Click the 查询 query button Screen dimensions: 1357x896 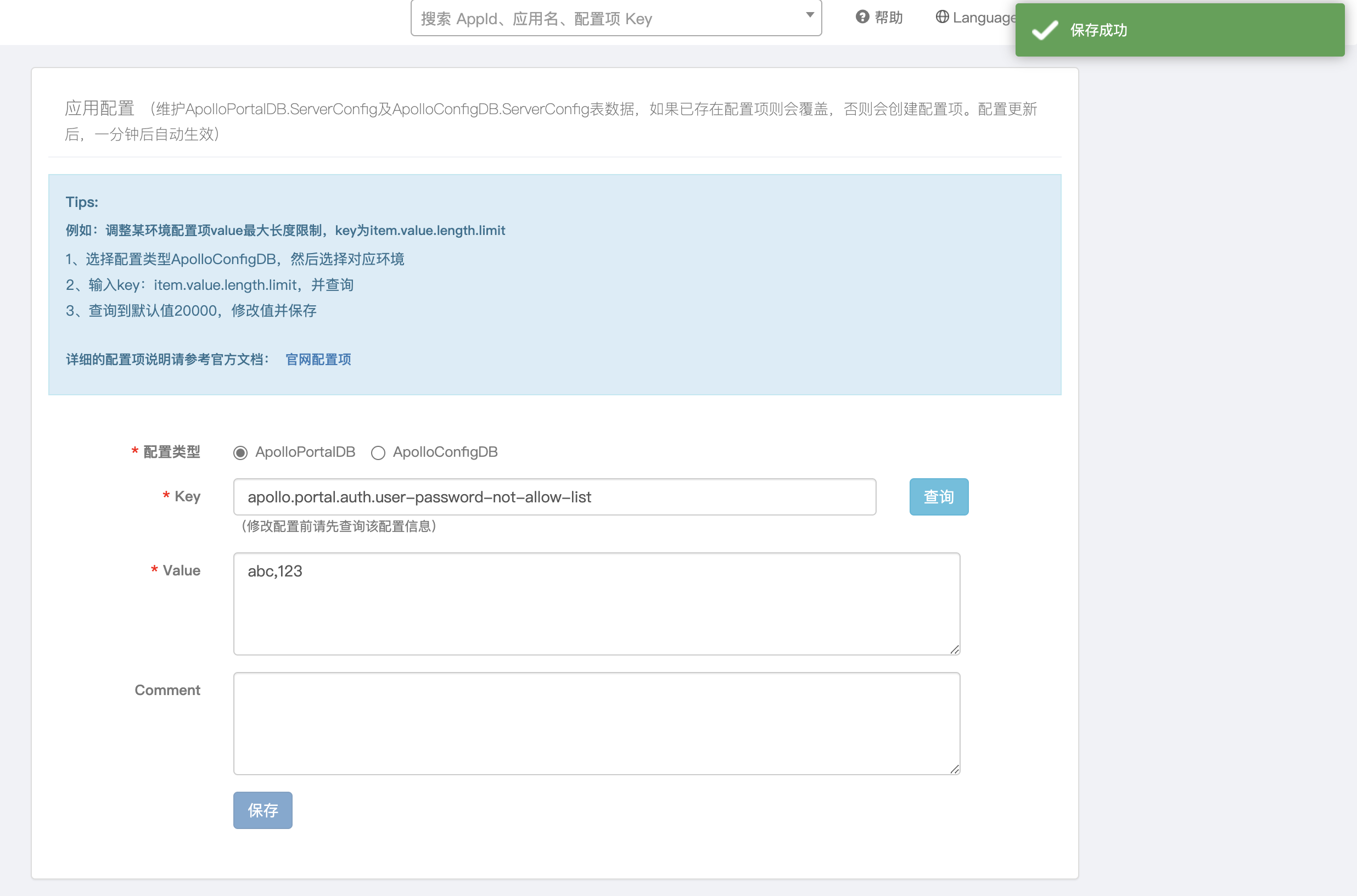pyautogui.click(x=938, y=496)
